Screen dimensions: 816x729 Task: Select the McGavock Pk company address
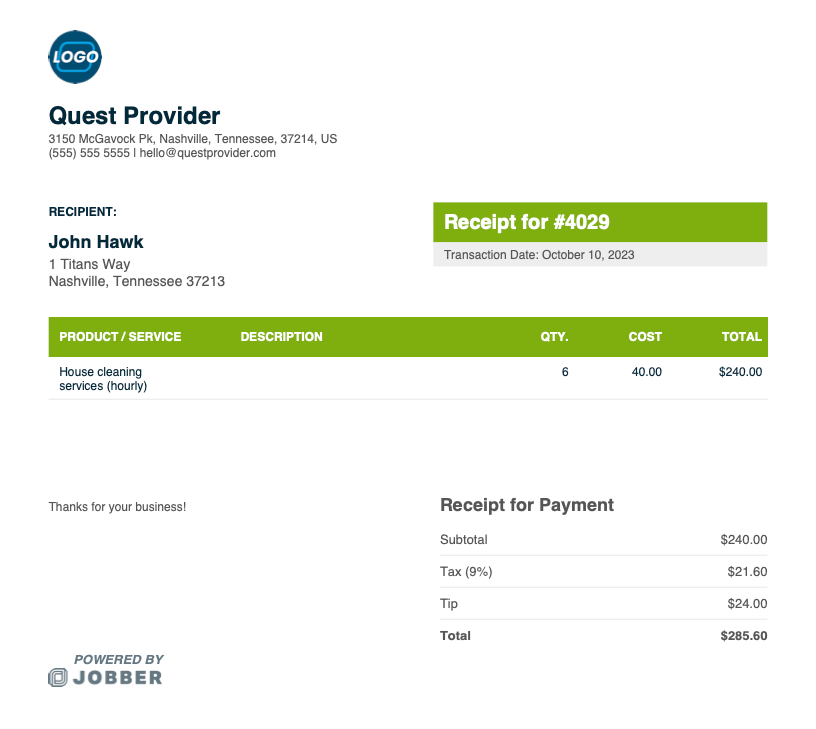coord(192,139)
